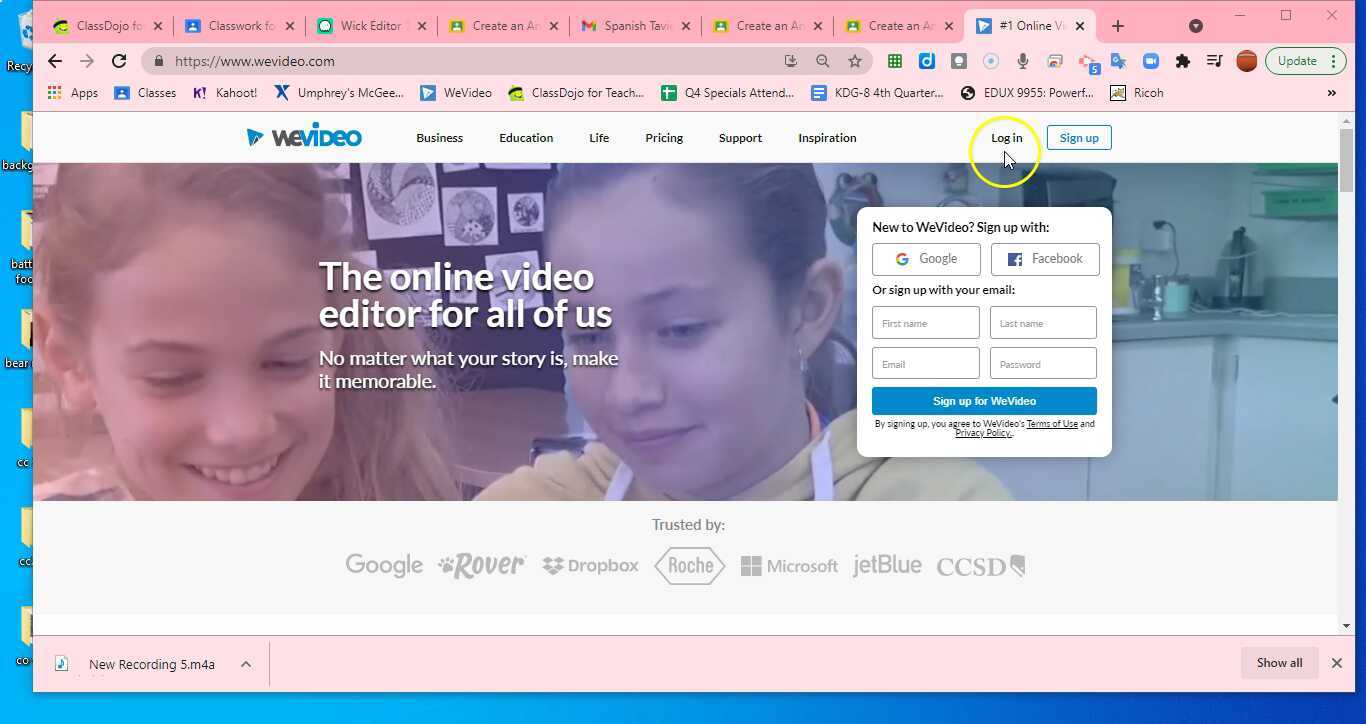Click the microphone extension icon
The width and height of the screenshot is (1366, 724).
tap(1022, 61)
